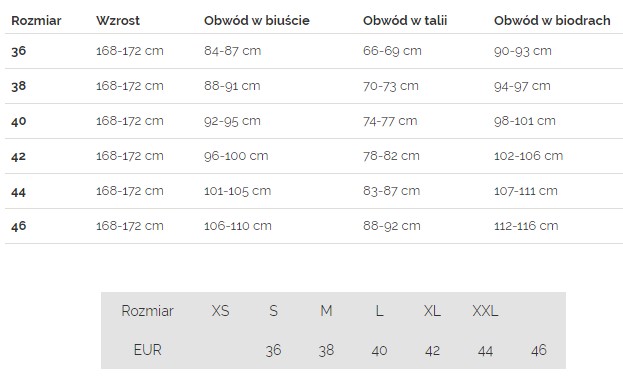Viewport: 623px width, 391px height.
Task: Click the size 40 row label
Action: [19, 121]
